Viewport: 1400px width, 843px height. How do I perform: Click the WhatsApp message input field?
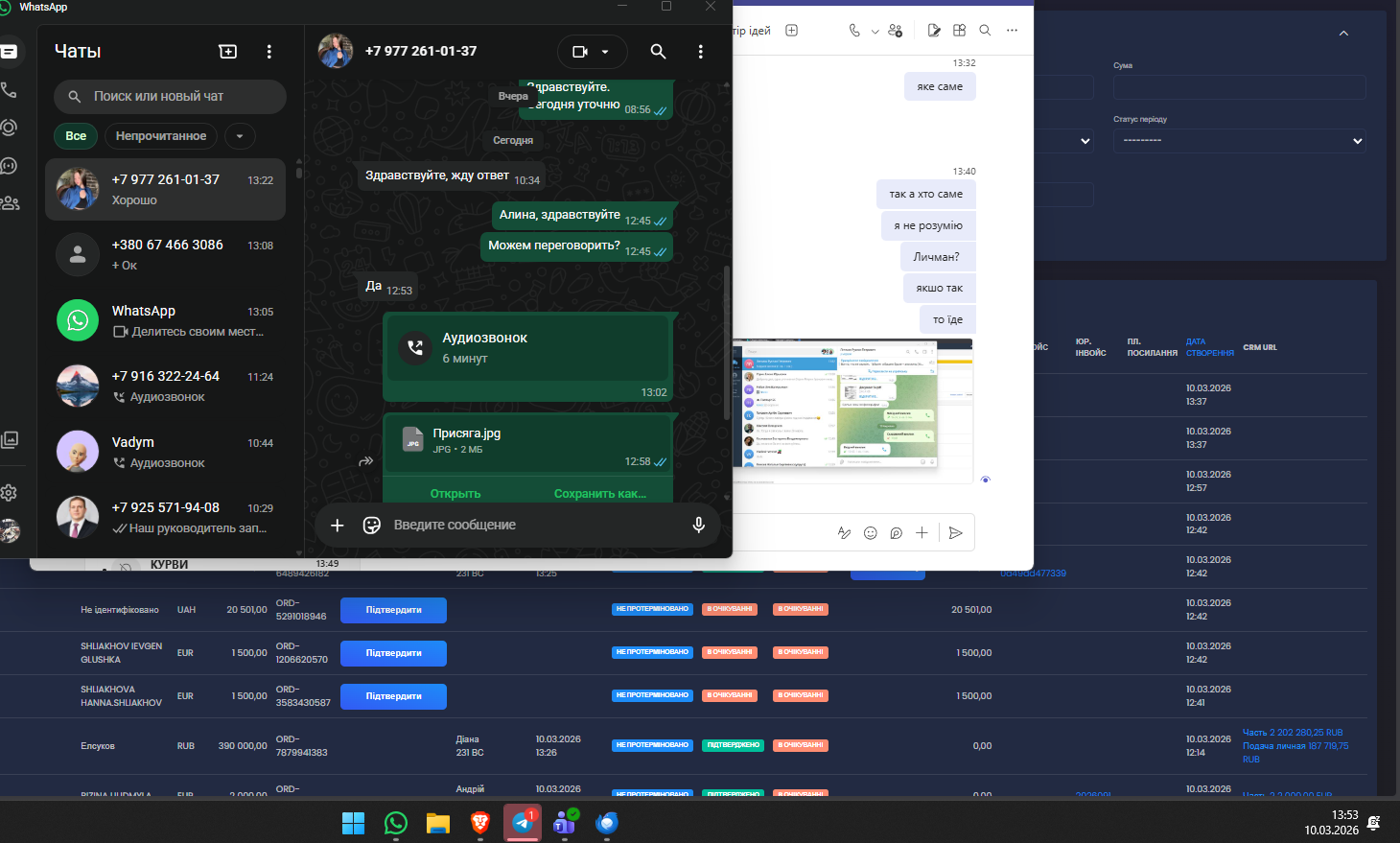[x=537, y=525]
